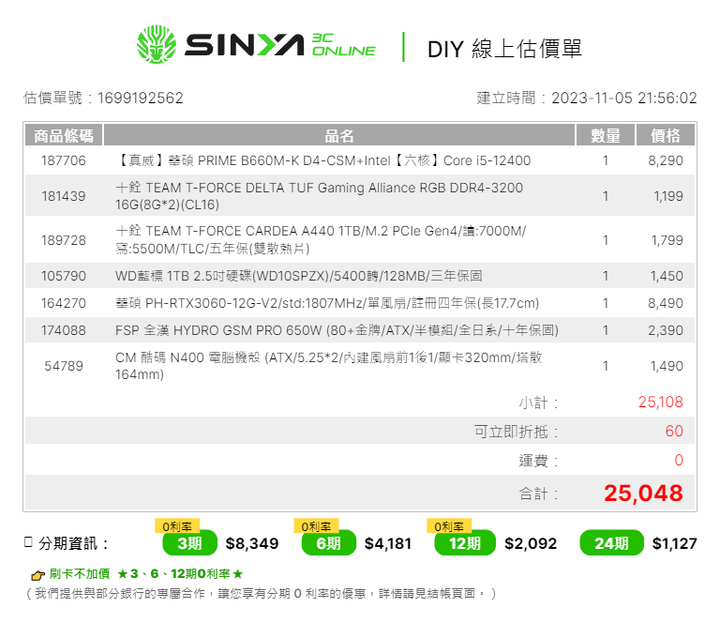Screen dimensions: 720x623
Task: Click barcode 174088
Action: coord(63,330)
